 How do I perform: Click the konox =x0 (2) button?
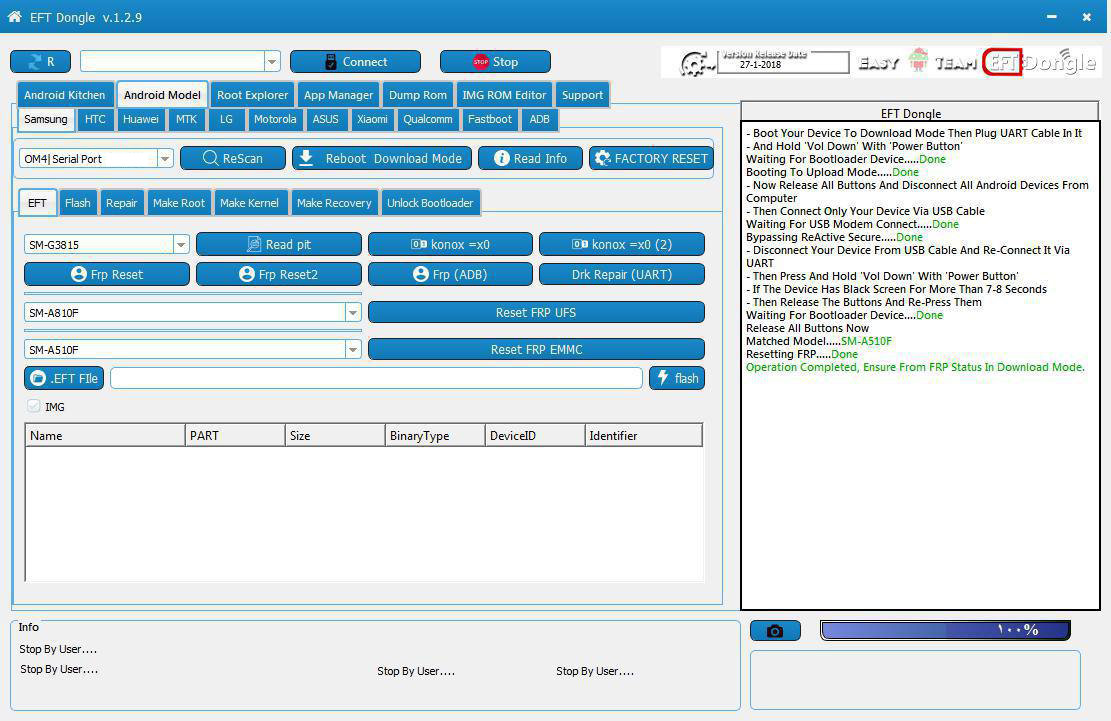(622, 244)
